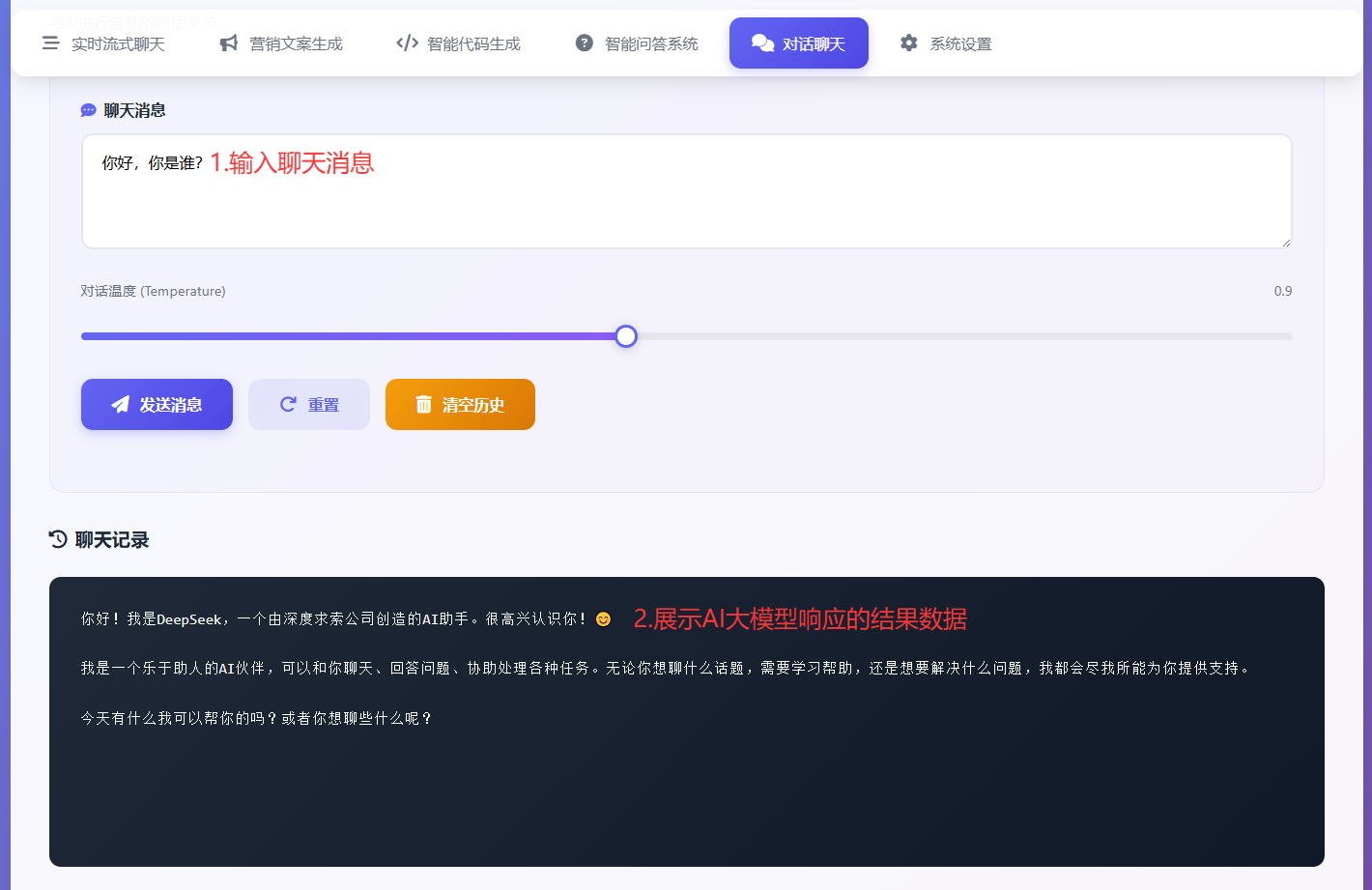Click the code brackets icon for 智能代码生成
Viewport: 1372px width, 890px height.
(x=407, y=43)
